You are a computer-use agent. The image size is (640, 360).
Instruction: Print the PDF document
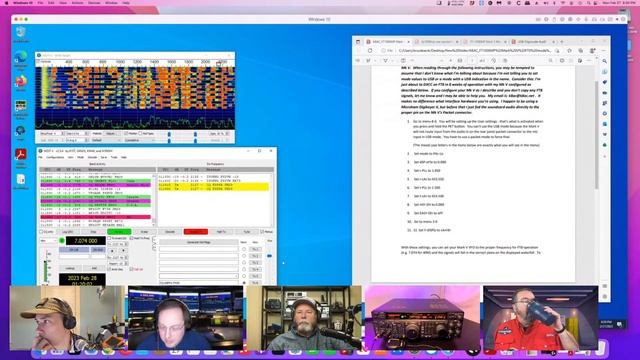[562, 60]
